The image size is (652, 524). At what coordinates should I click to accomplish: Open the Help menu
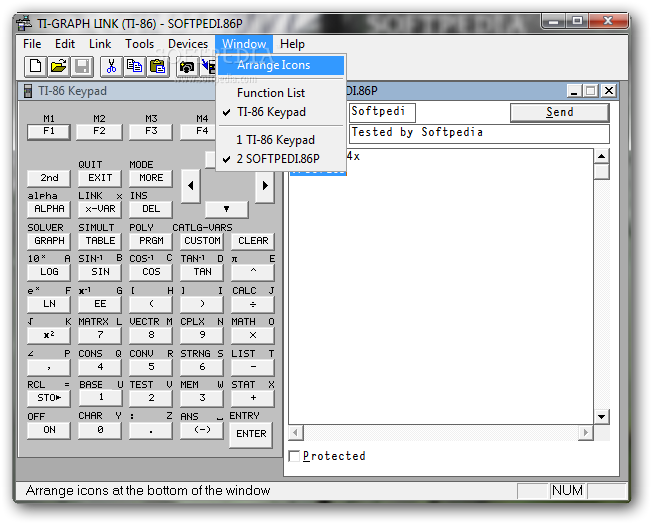point(292,44)
